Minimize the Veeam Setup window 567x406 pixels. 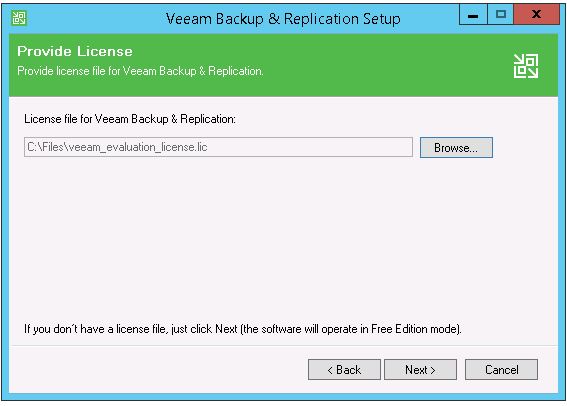coord(473,15)
